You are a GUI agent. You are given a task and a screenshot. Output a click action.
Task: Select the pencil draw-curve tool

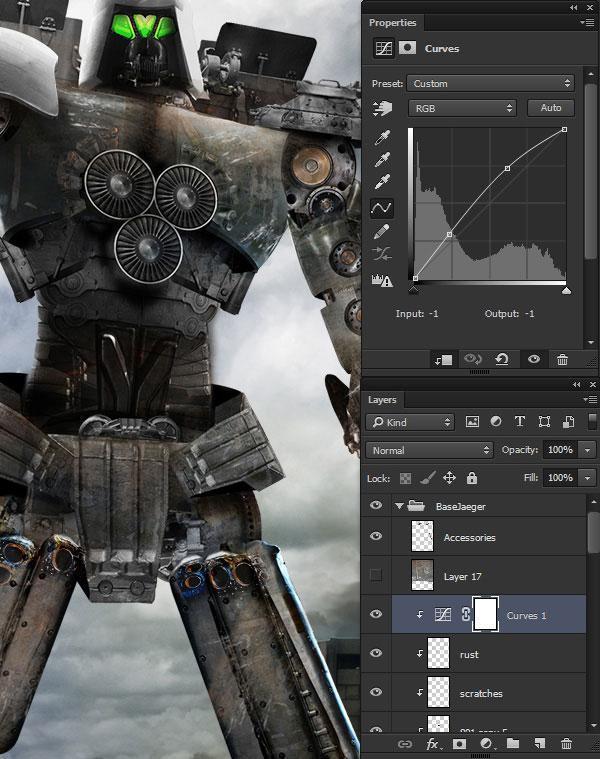tap(381, 231)
